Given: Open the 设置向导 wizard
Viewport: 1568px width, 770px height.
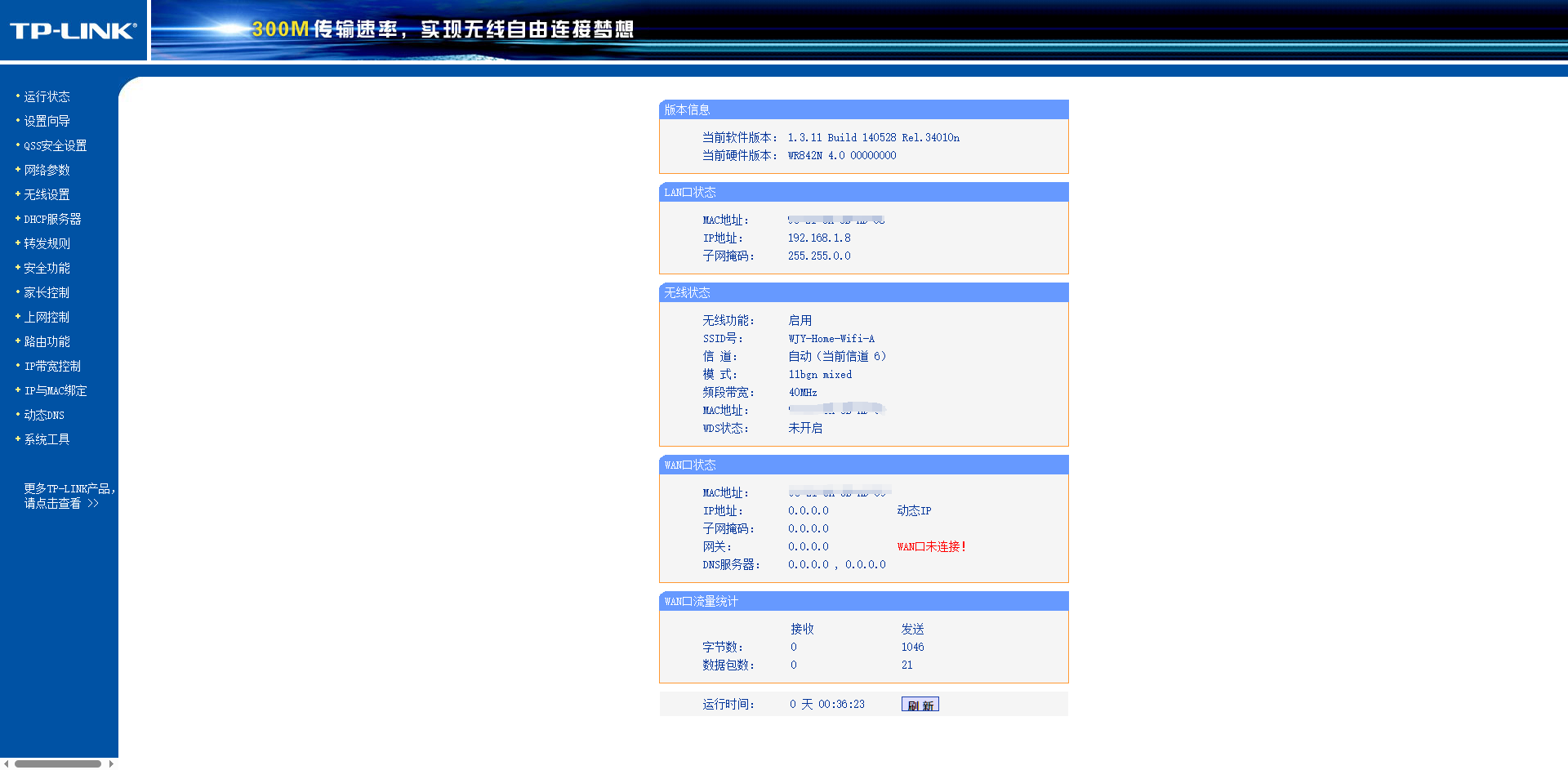Looking at the screenshot, I should pos(47,121).
